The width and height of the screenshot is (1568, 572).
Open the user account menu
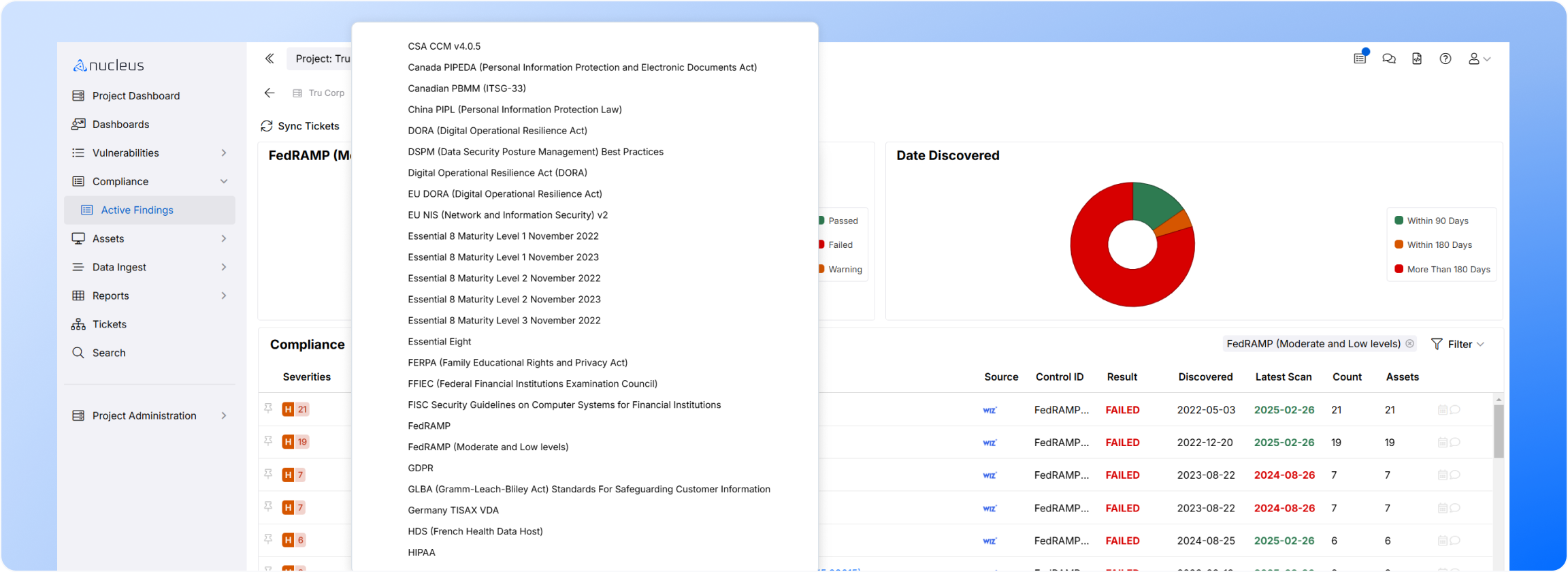pyautogui.click(x=1480, y=59)
